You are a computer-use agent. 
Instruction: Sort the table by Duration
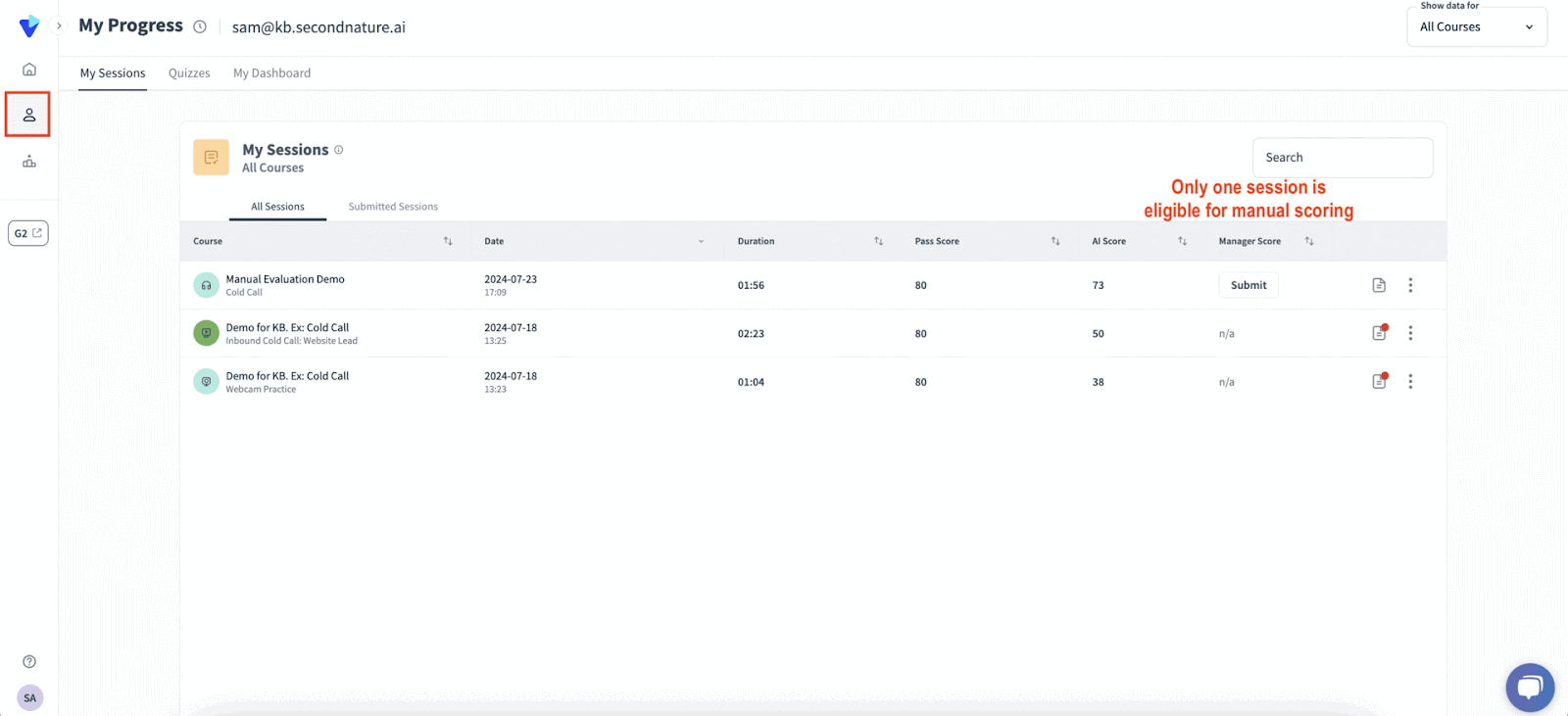coord(878,241)
